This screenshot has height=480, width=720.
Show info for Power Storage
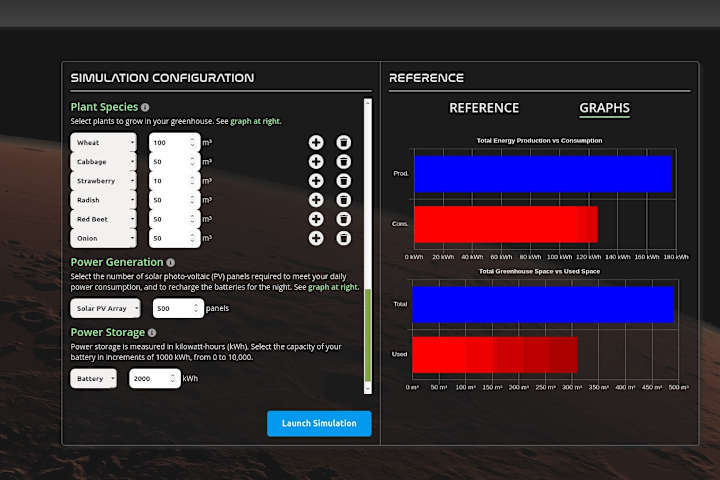pyautogui.click(x=152, y=333)
